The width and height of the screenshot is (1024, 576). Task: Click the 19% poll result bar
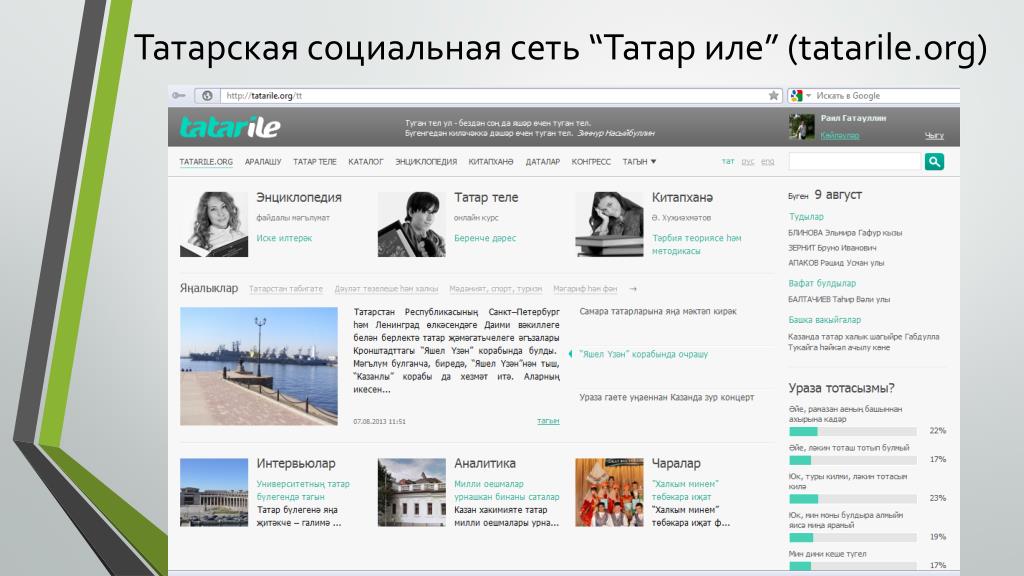click(x=853, y=537)
